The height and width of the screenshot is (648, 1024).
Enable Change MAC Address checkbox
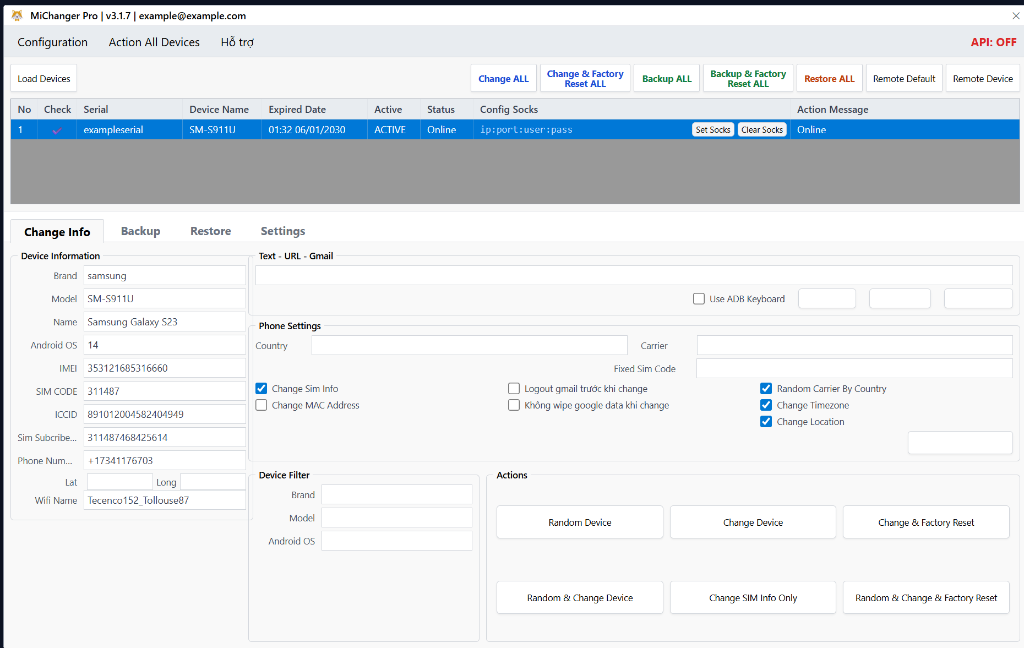click(261, 405)
